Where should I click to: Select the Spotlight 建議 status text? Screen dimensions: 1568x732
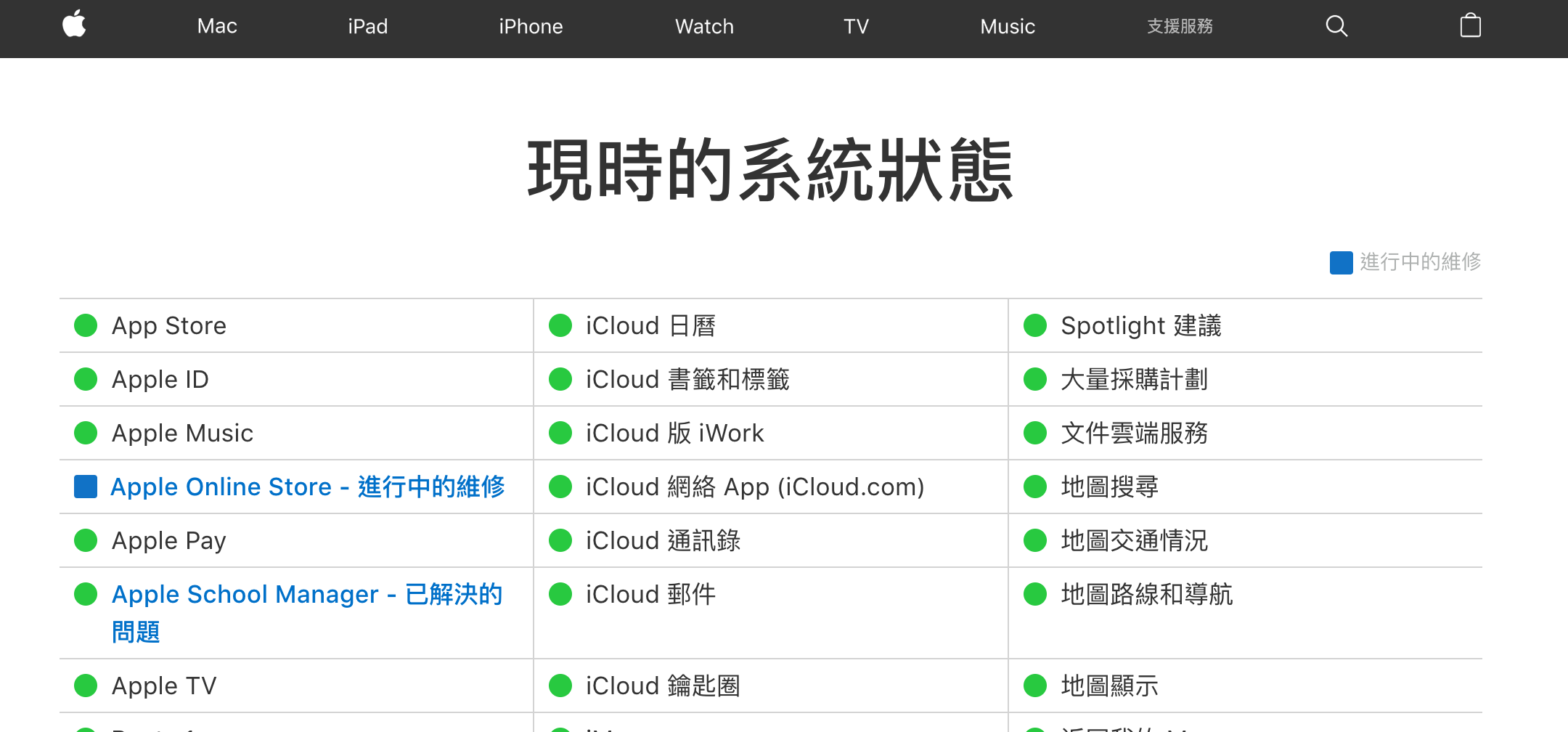1141,325
